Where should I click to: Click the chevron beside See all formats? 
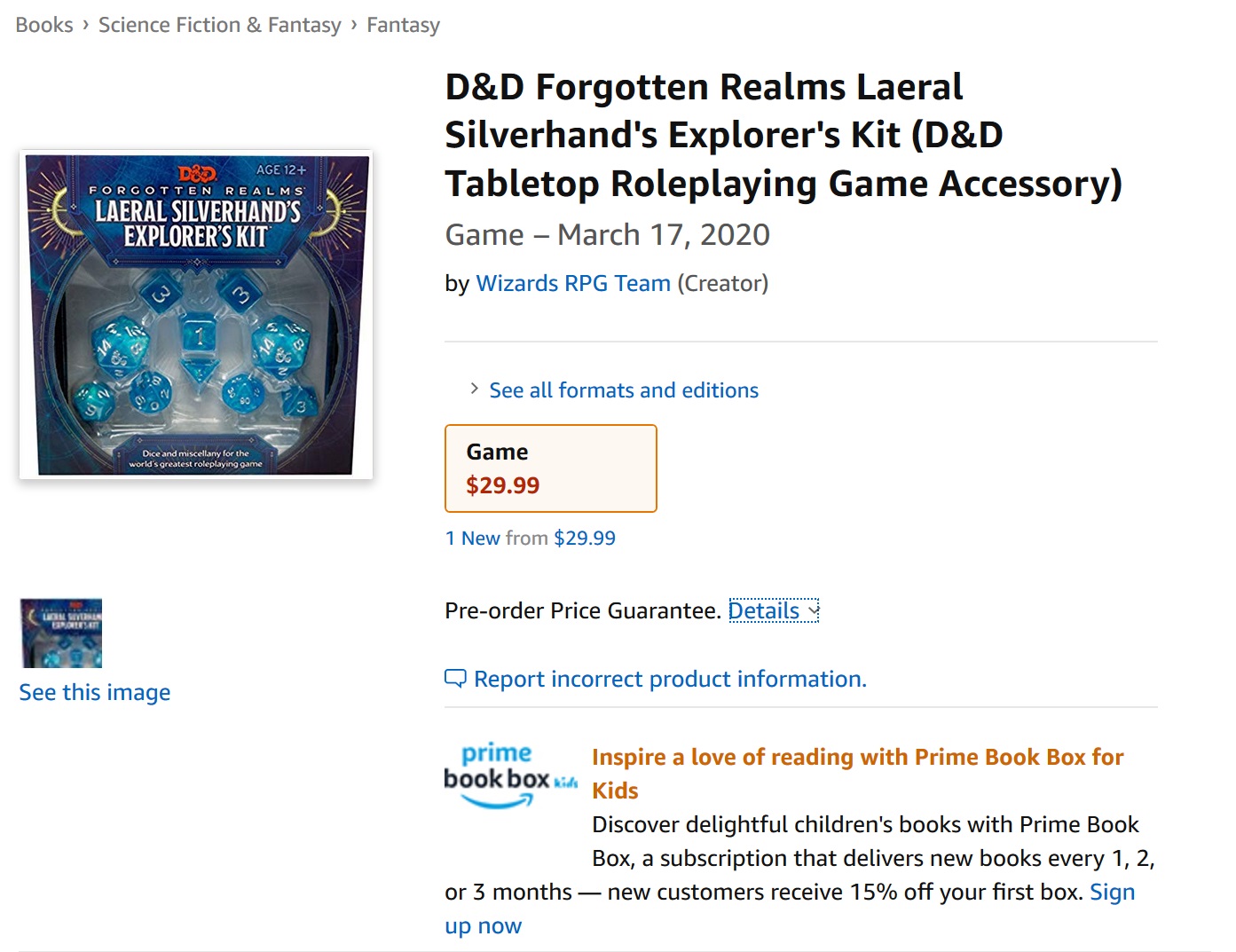point(475,389)
